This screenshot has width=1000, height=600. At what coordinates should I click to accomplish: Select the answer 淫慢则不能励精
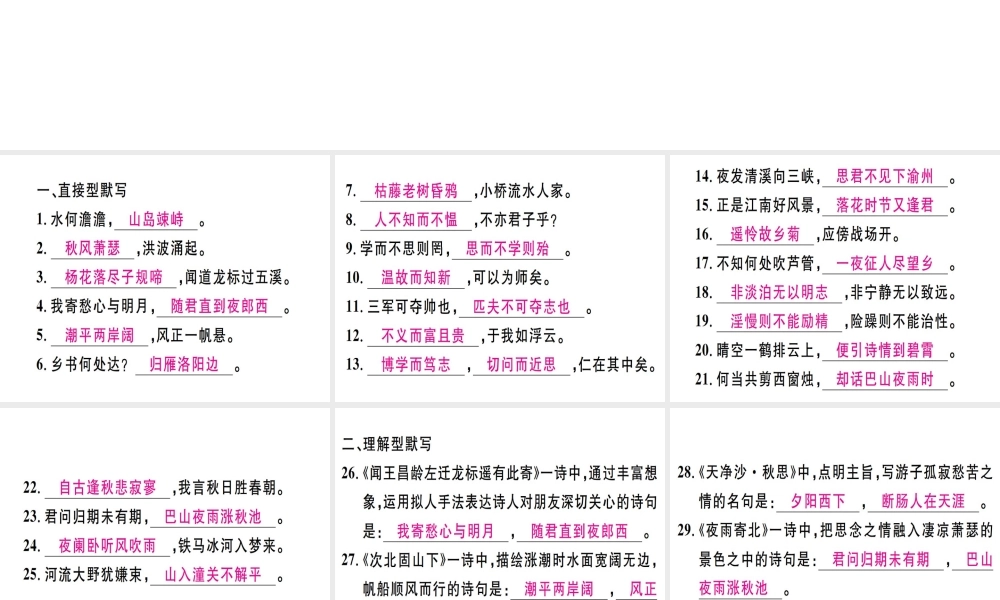[779, 321]
